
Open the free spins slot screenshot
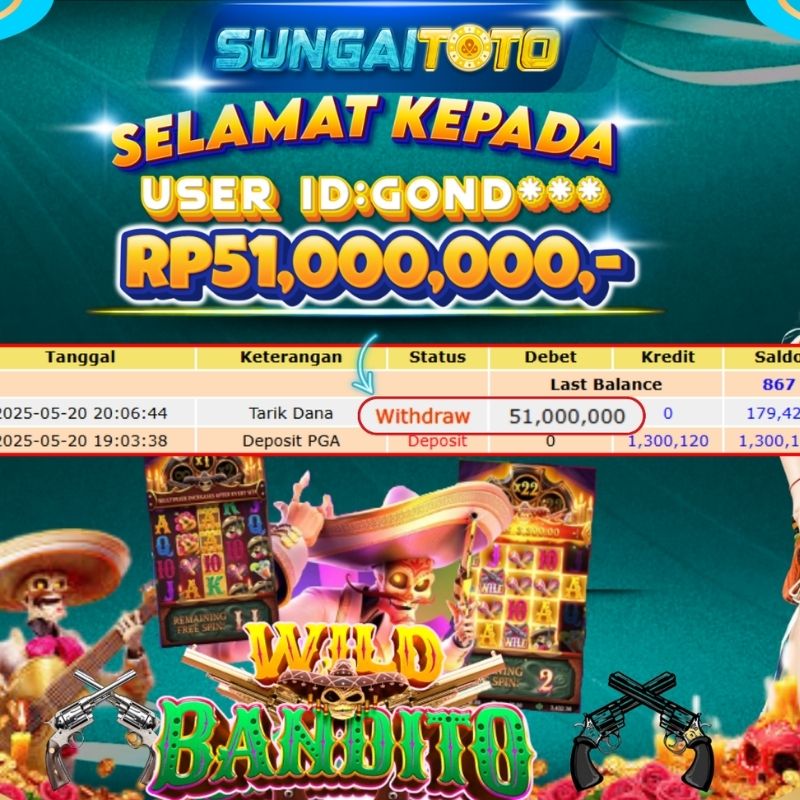[x=211, y=550]
